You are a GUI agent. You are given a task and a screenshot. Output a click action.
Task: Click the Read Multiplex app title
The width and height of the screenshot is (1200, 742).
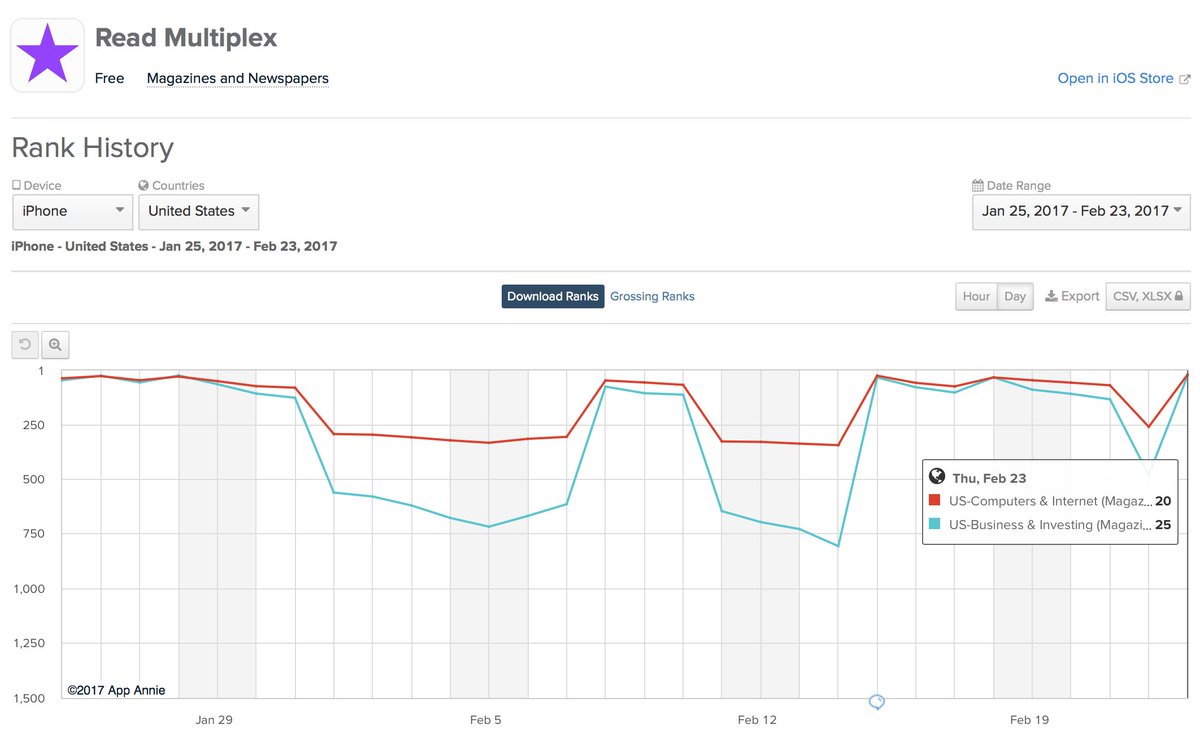[186, 38]
